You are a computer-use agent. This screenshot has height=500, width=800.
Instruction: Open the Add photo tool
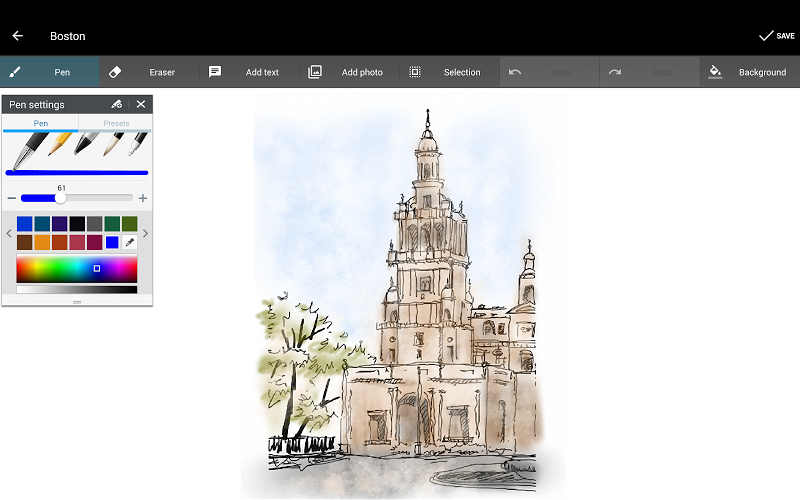(345, 72)
